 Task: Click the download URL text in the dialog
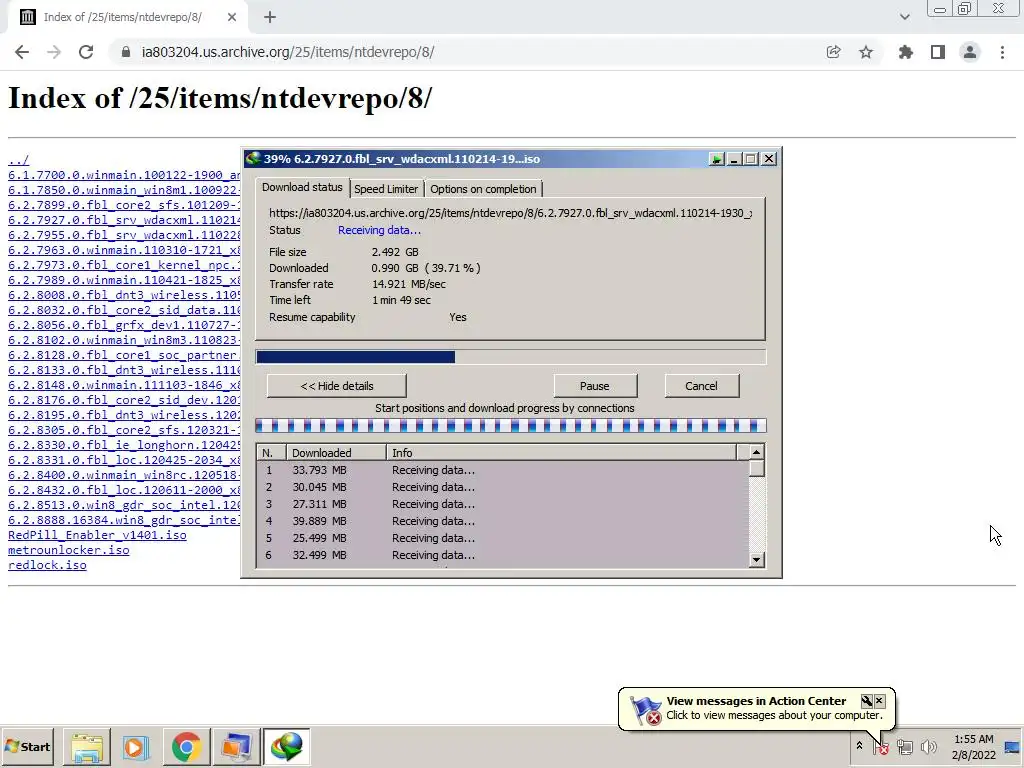pyautogui.click(x=510, y=213)
